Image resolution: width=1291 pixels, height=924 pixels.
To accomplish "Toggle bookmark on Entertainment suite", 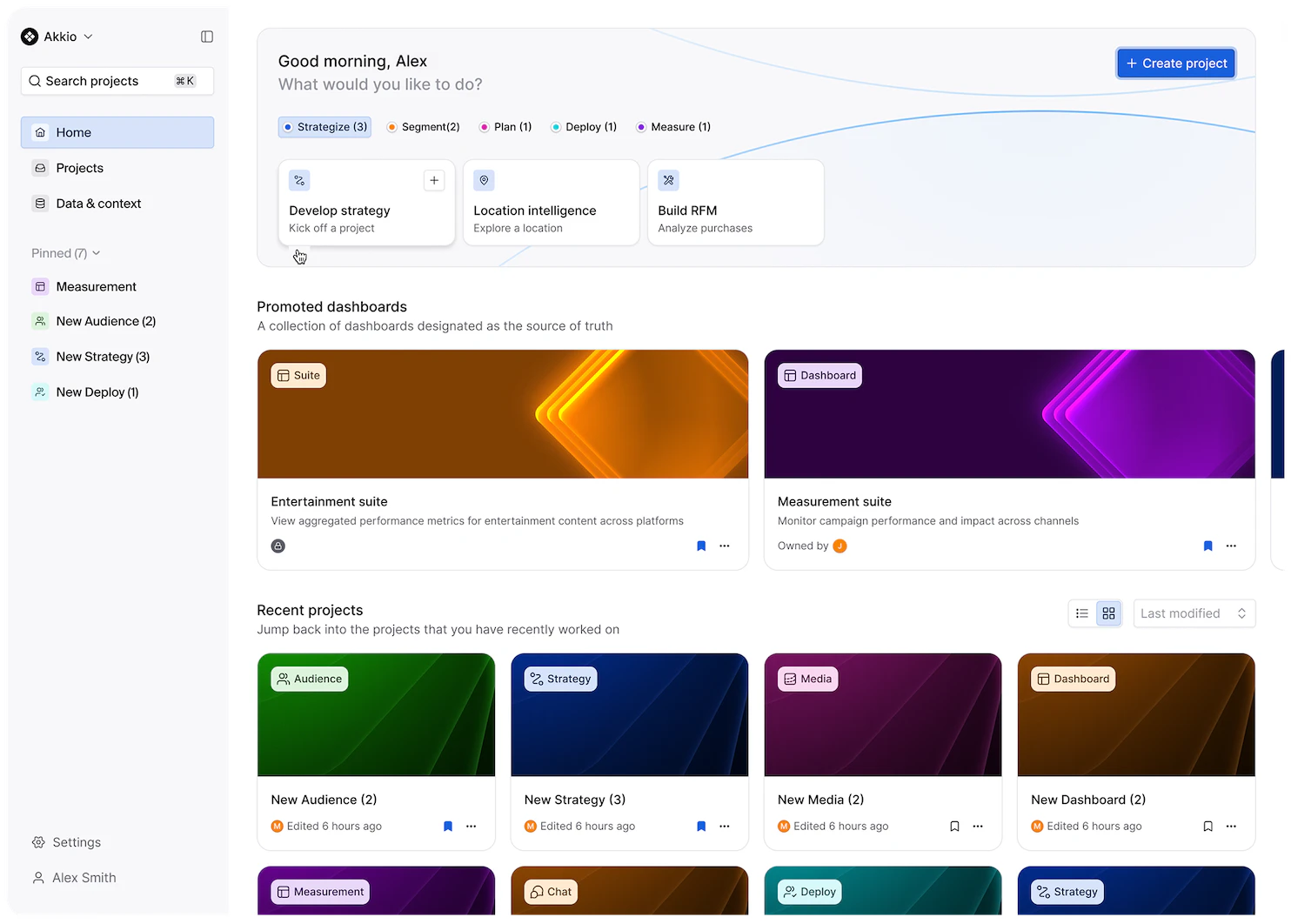I will (x=701, y=546).
